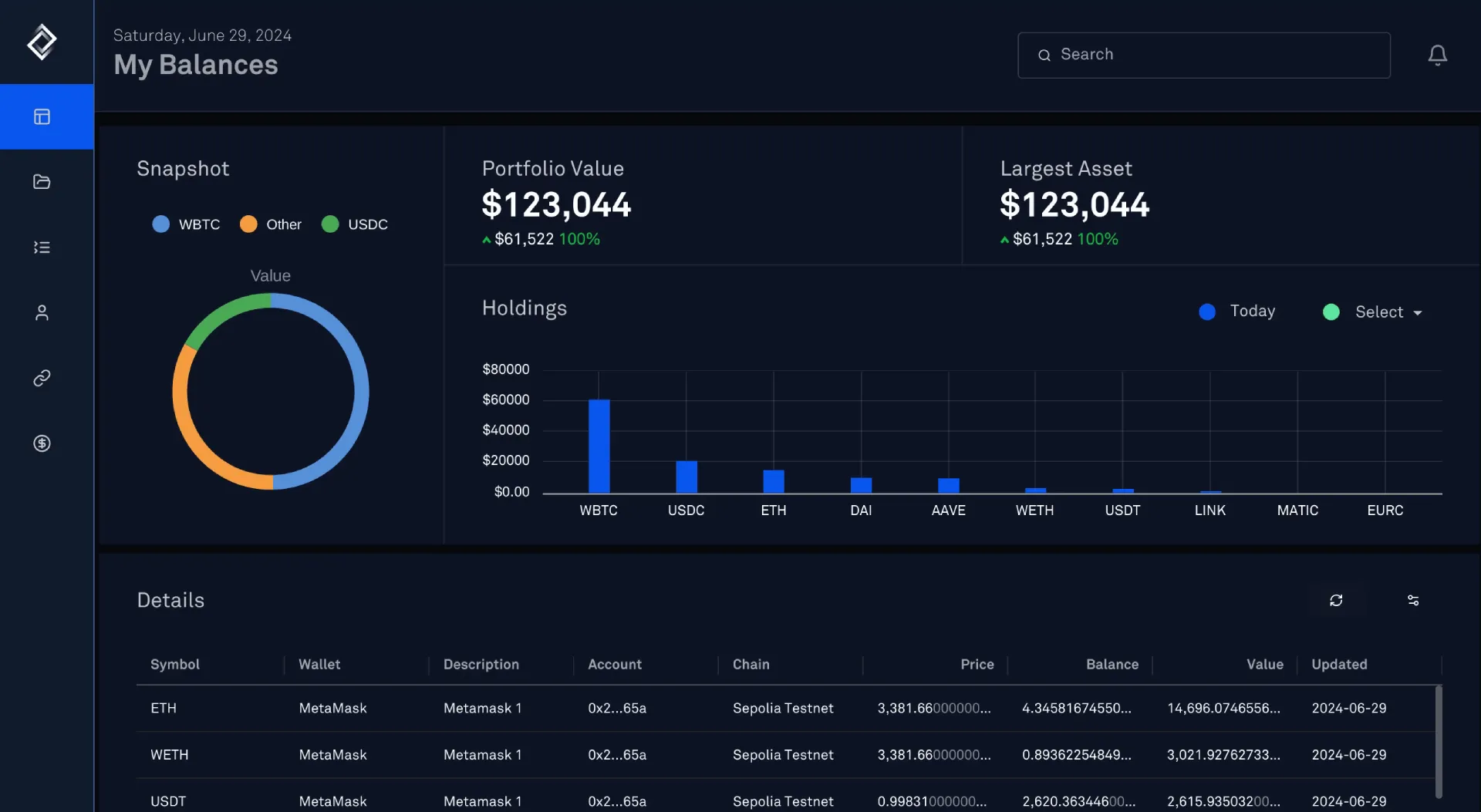
Task: Click the diamond logo in the sidebar
Action: tap(42, 42)
